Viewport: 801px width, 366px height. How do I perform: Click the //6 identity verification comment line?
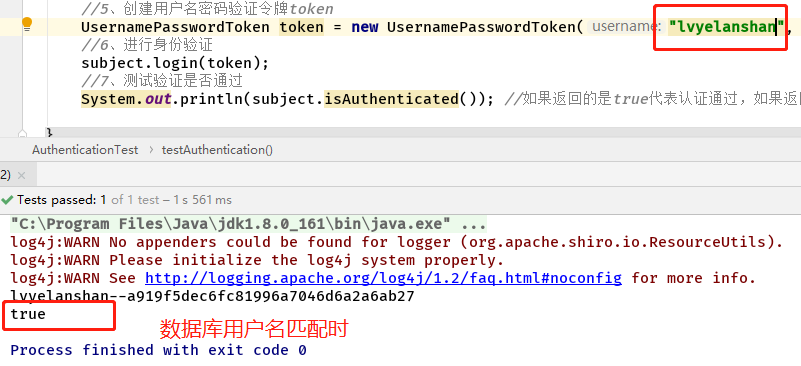point(147,45)
